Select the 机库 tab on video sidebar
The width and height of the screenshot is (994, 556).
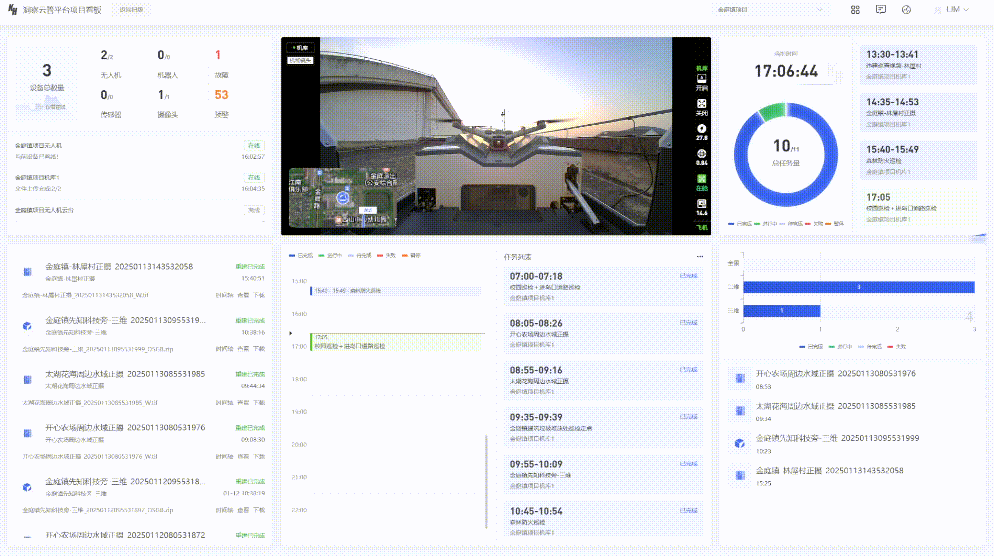point(701,68)
